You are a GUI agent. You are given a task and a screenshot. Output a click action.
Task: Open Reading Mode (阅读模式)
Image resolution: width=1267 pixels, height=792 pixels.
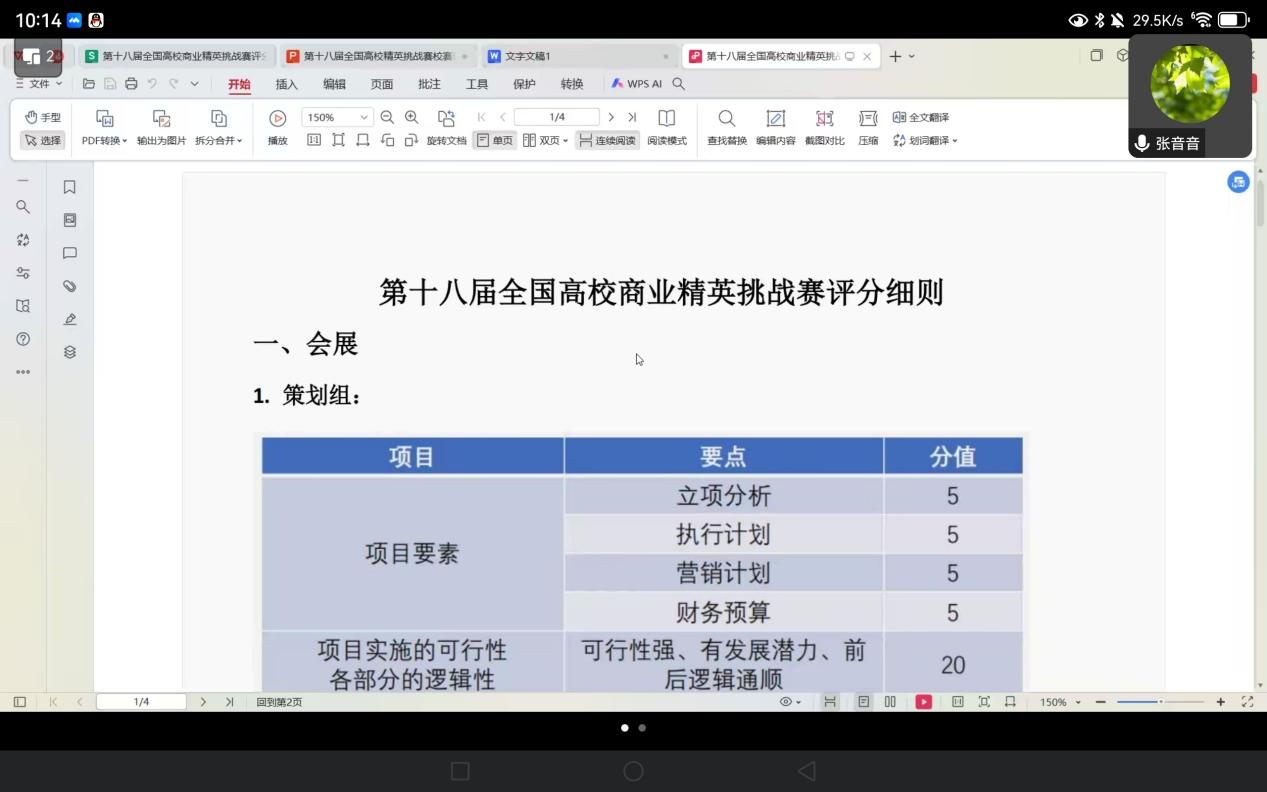tap(666, 119)
